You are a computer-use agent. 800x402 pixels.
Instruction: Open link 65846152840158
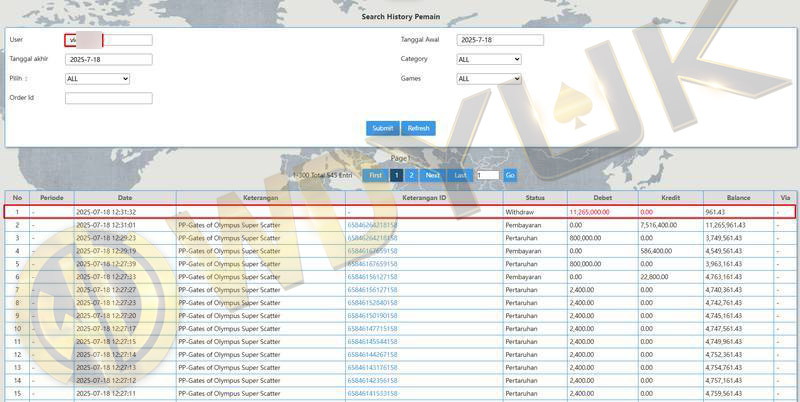[372, 303]
